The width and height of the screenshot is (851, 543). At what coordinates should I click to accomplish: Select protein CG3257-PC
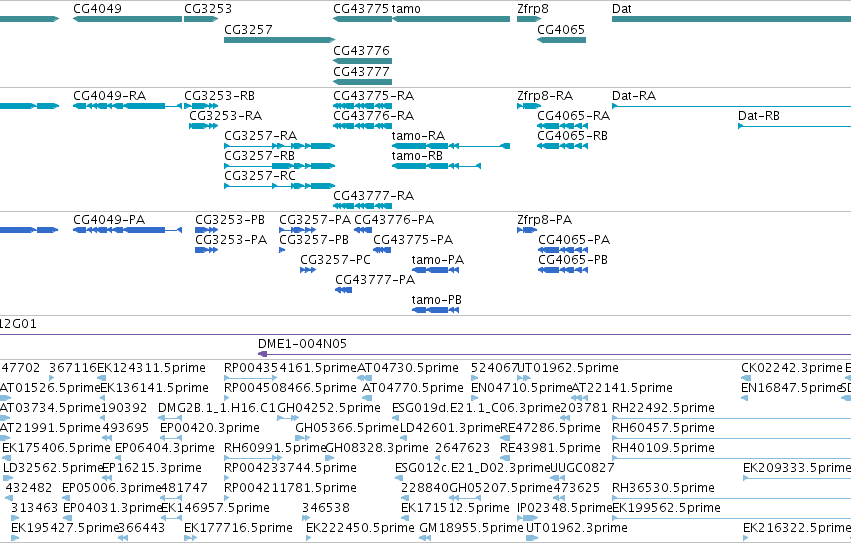tap(308, 270)
